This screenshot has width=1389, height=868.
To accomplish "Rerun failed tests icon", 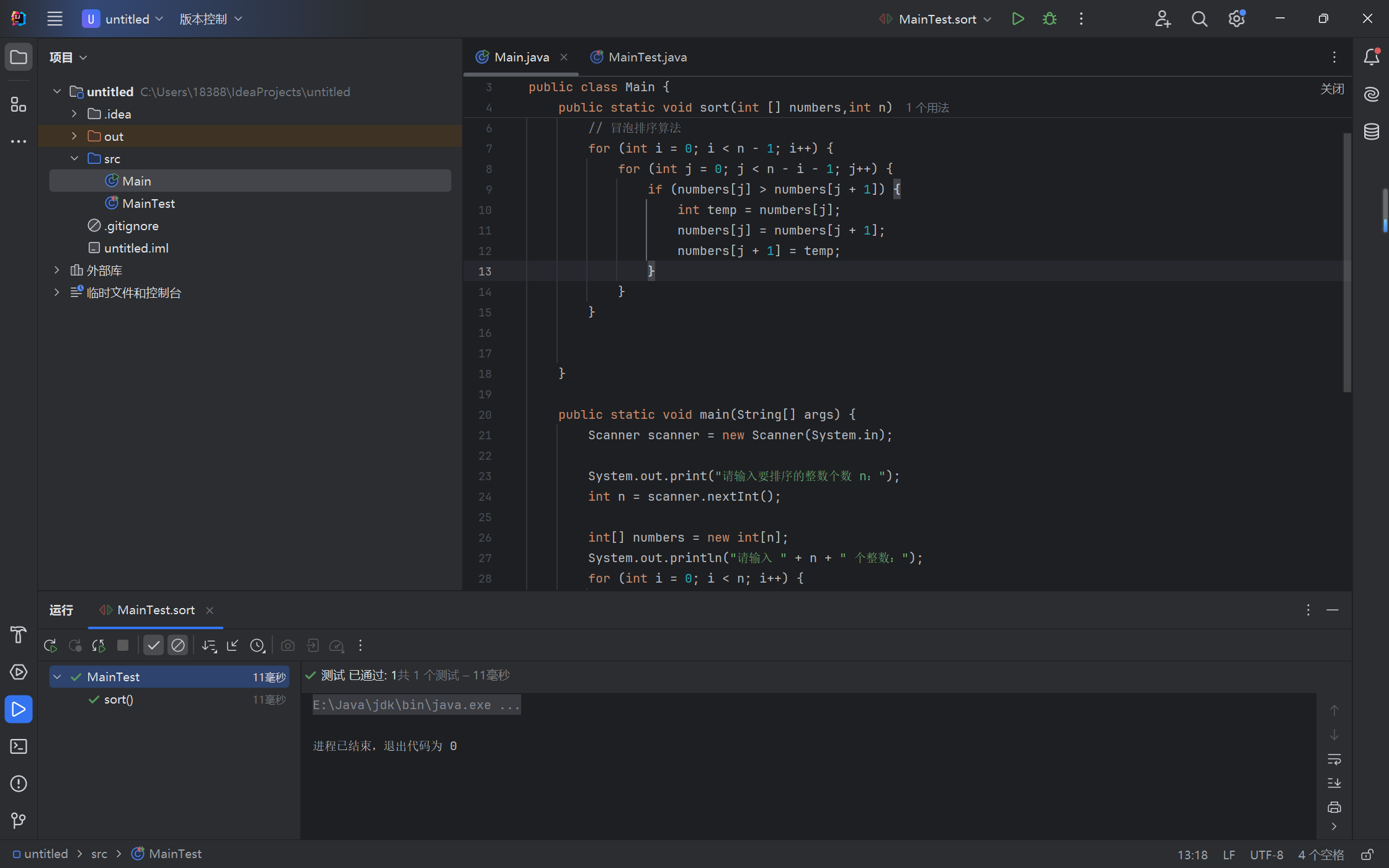I will coord(74,645).
